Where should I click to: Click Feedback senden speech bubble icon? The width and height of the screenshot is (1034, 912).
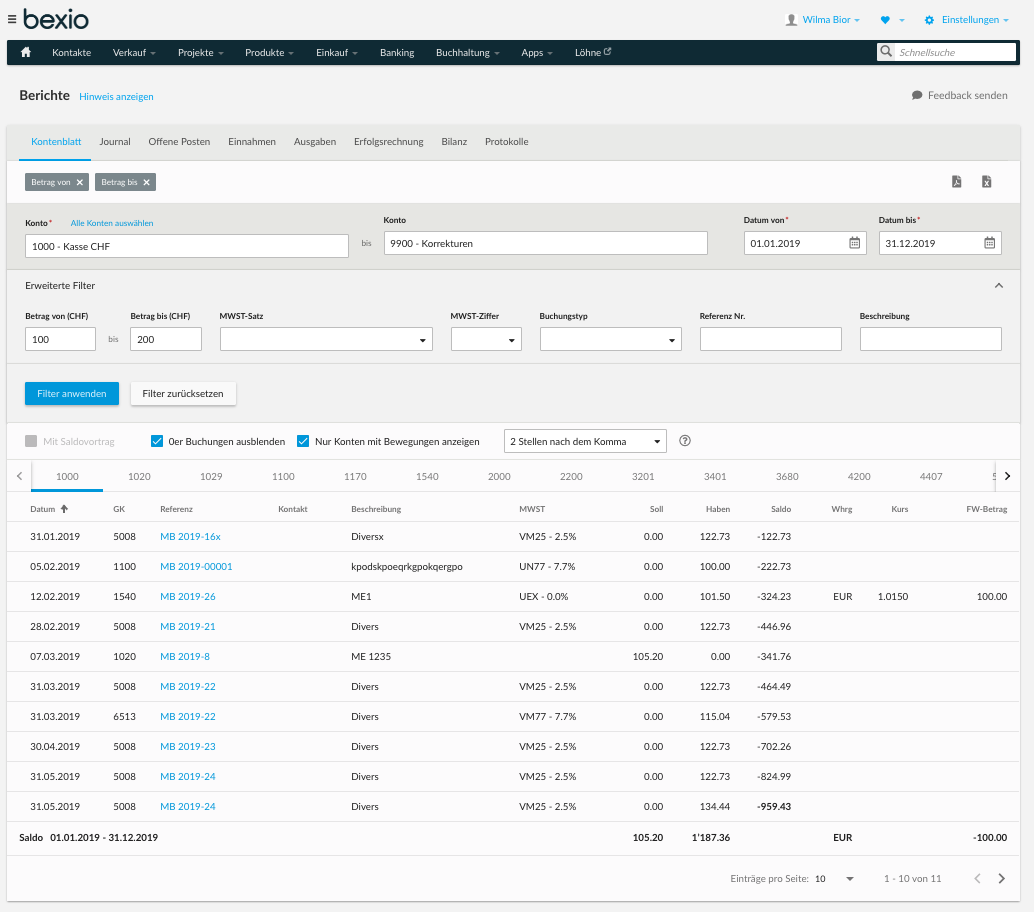coord(917,96)
